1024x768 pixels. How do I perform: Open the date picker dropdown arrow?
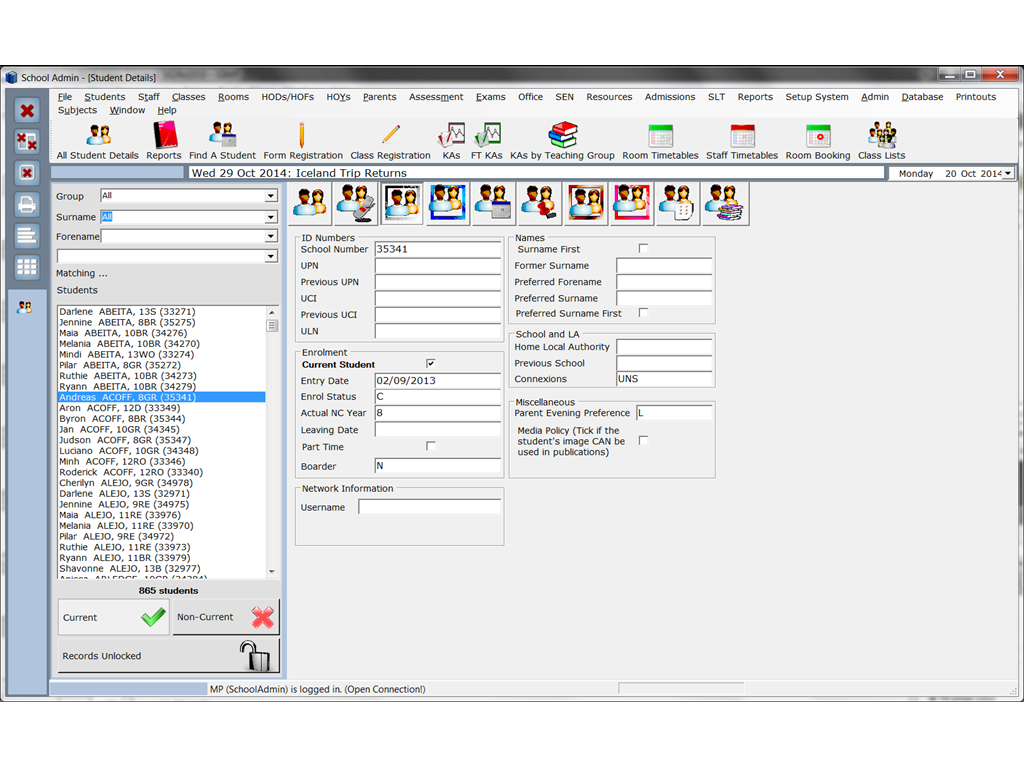(1008, 173)
